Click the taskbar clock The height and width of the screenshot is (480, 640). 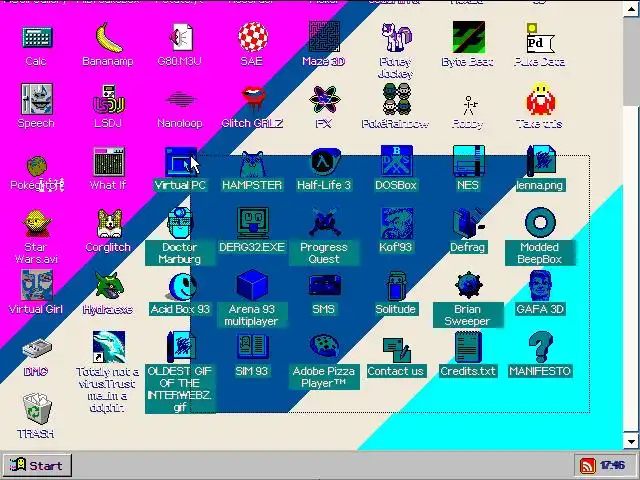612,465
